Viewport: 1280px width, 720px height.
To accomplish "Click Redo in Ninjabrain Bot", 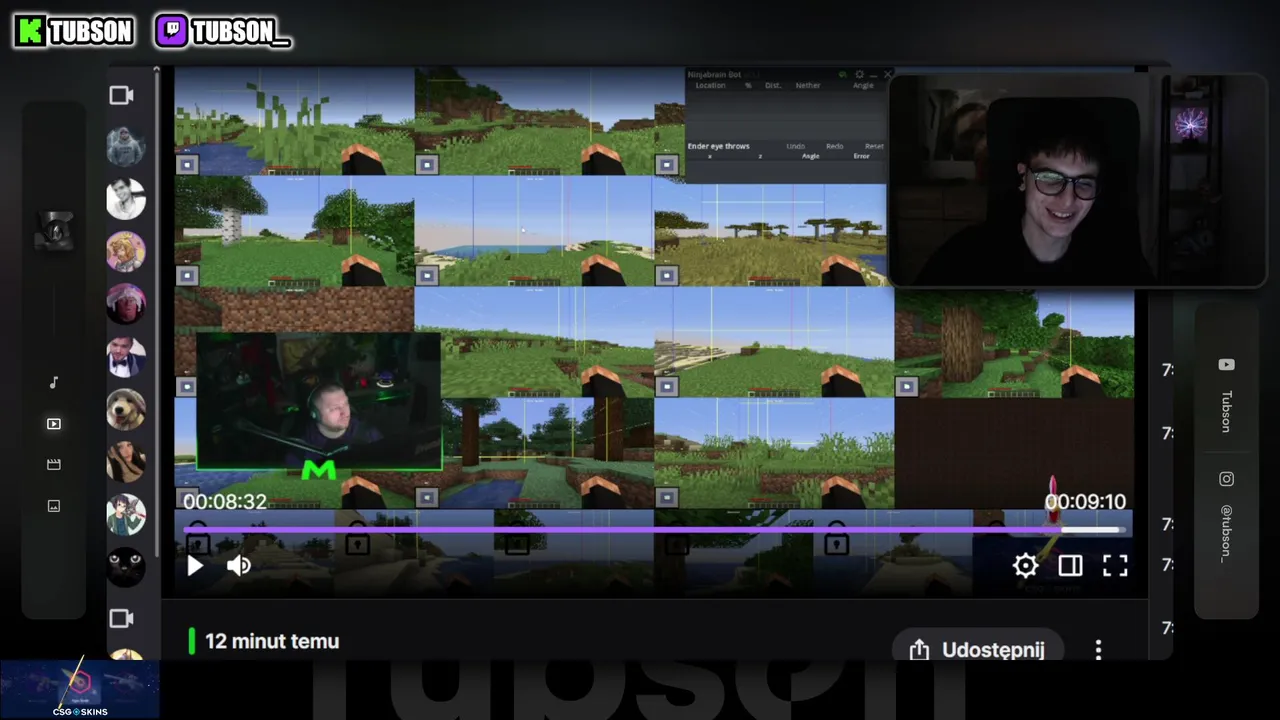I will (x=834, y=146).
